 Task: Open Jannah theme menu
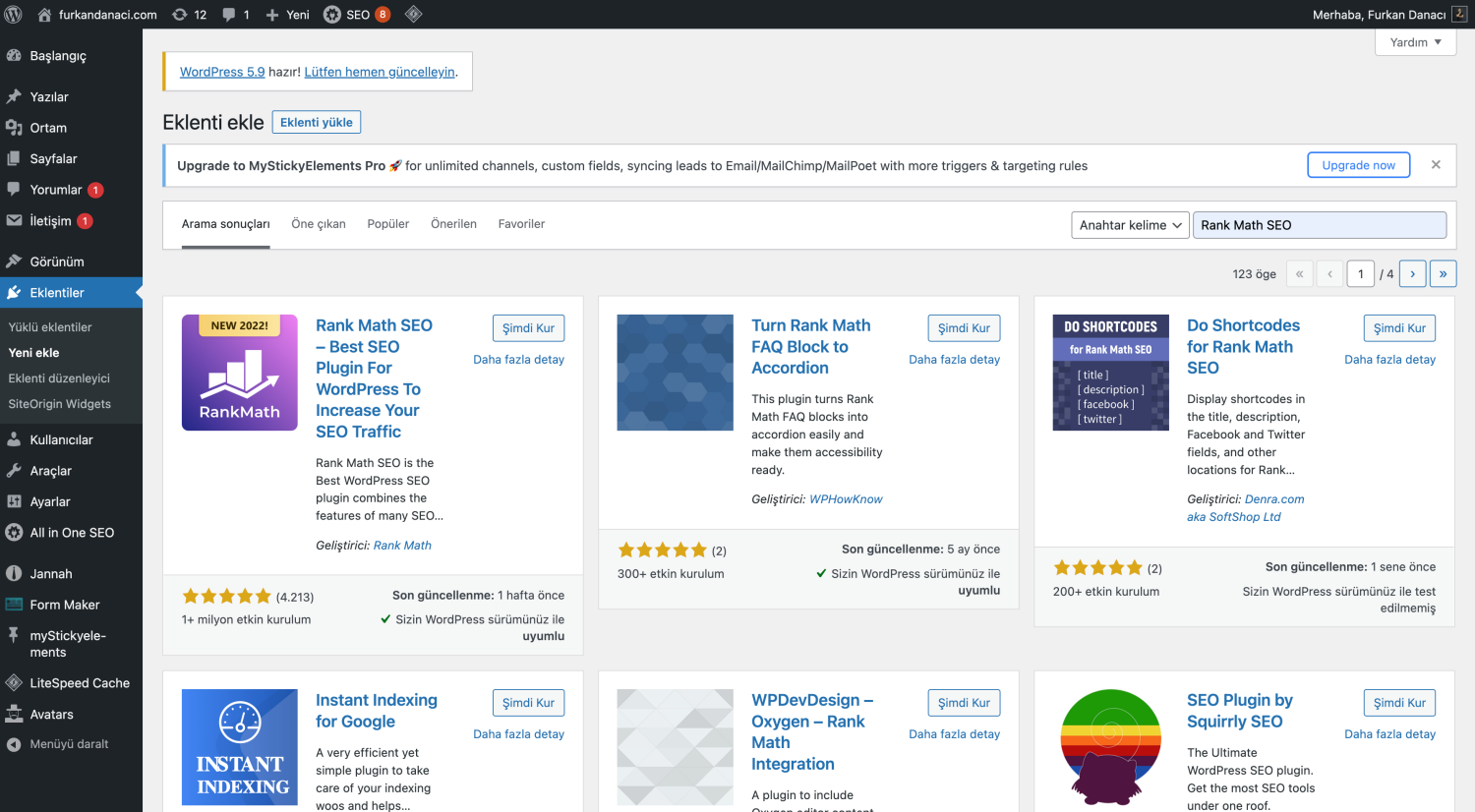(x=71, y=574)
